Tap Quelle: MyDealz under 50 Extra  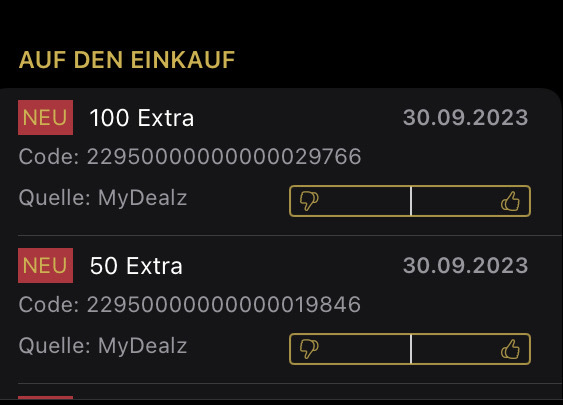point(103,346)
